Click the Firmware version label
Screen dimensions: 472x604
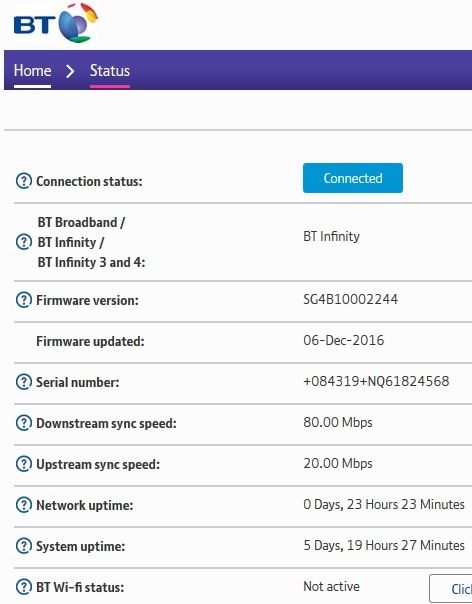click(x=87, y=300)
